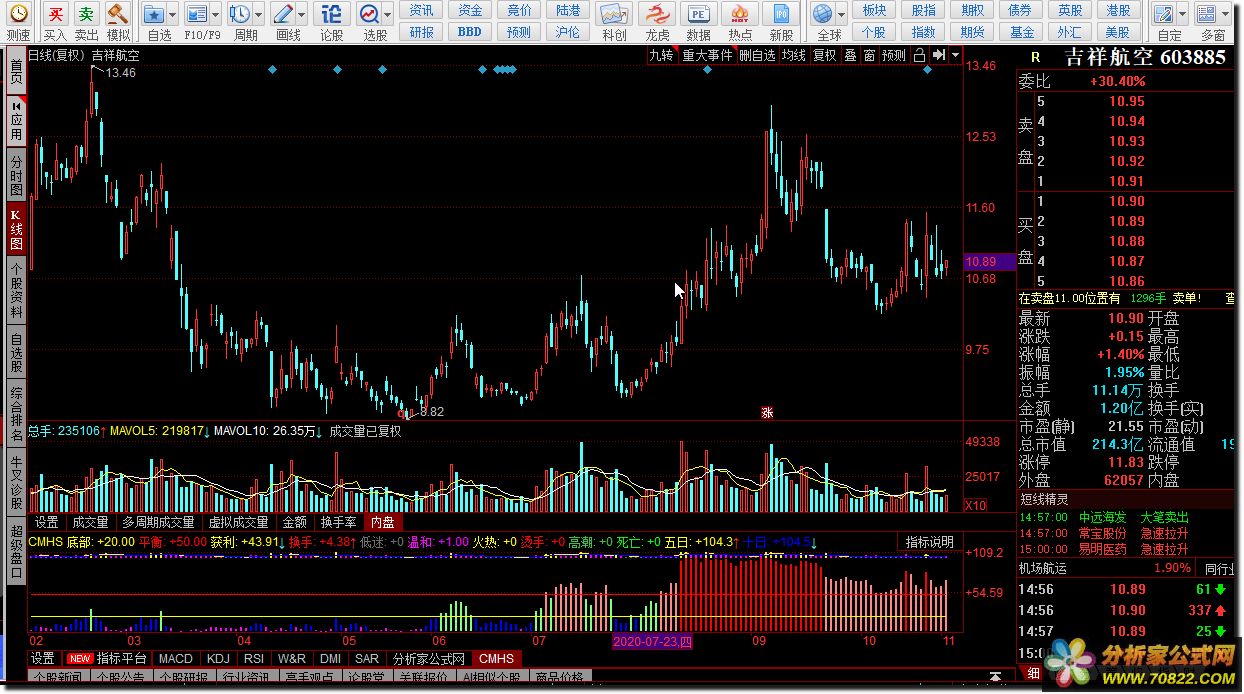Click the 13.46 price high label
The width and height of the screenshot is (1244, 694).
[121, 73]
